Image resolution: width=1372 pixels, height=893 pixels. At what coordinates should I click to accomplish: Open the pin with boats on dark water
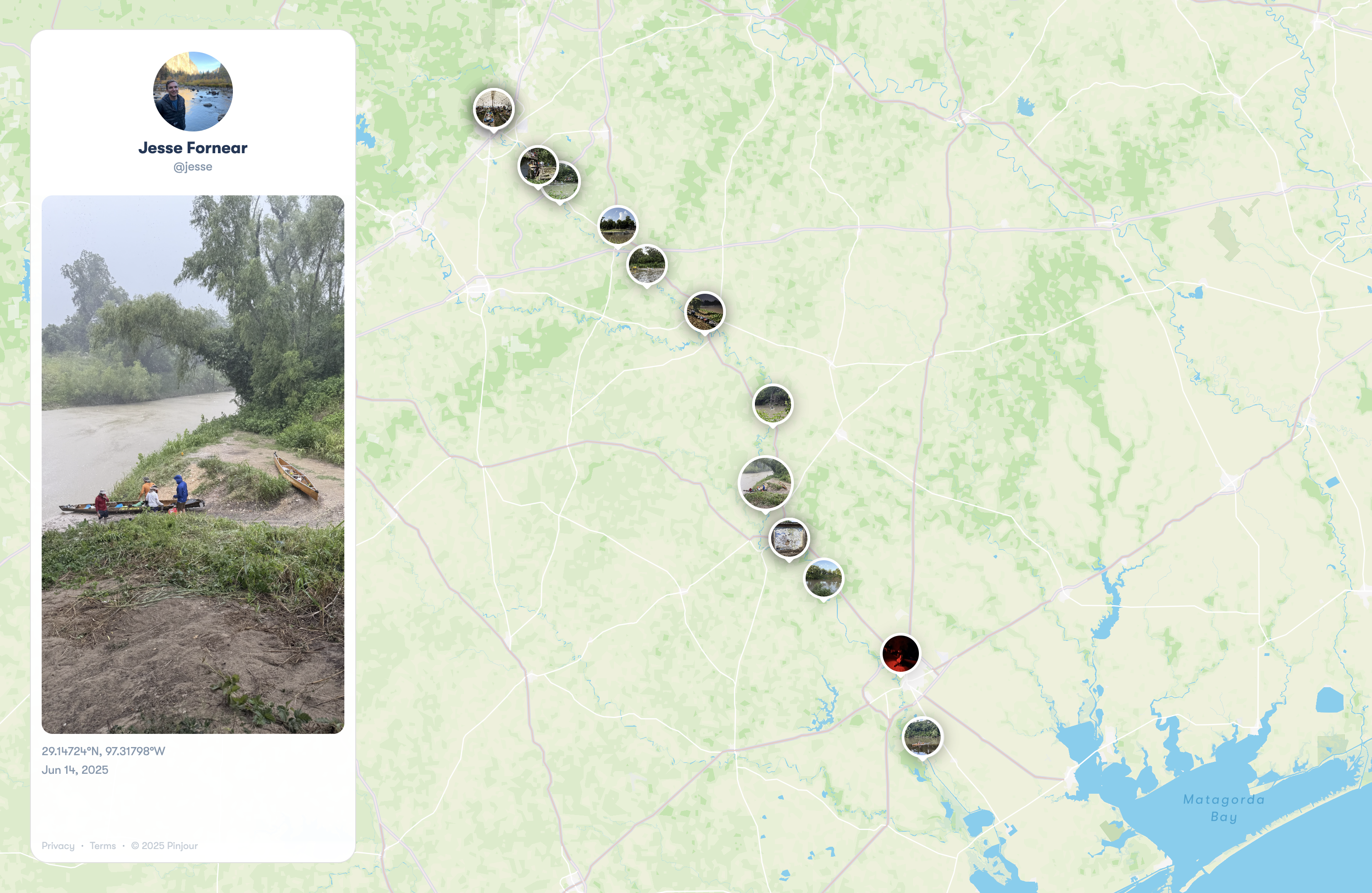tap(705, 312)
